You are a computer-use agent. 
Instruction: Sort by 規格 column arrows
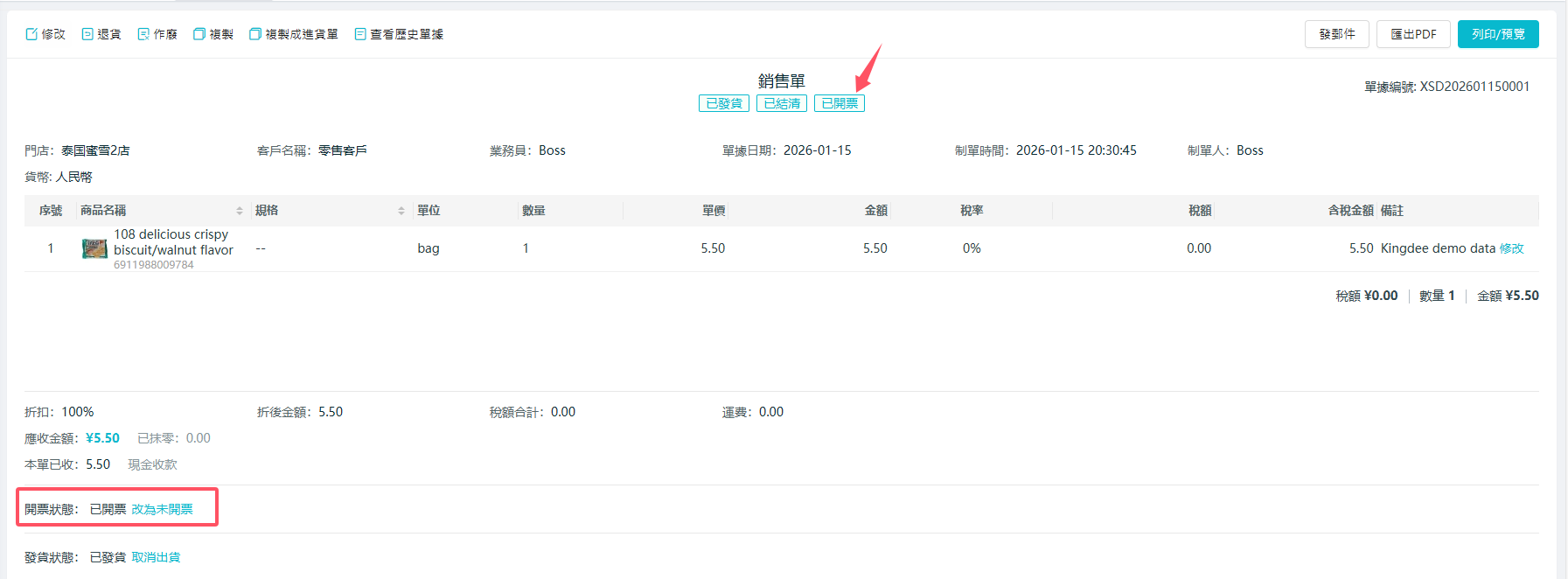pyautogui.click(x=401, y=211)
